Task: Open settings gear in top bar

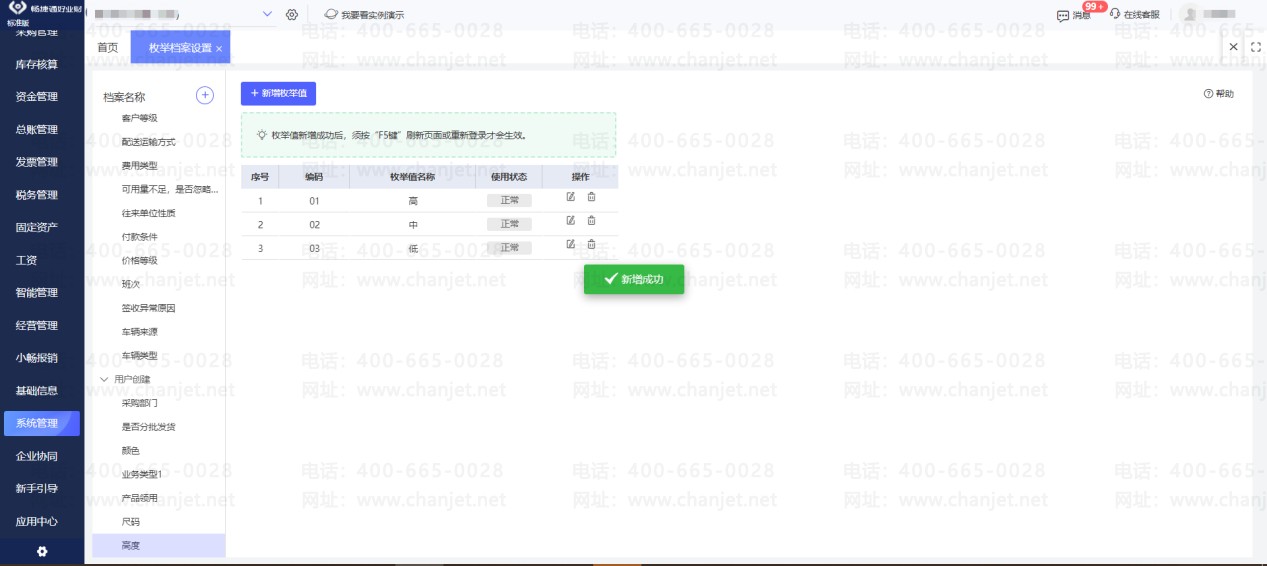Action: [292, 15]
